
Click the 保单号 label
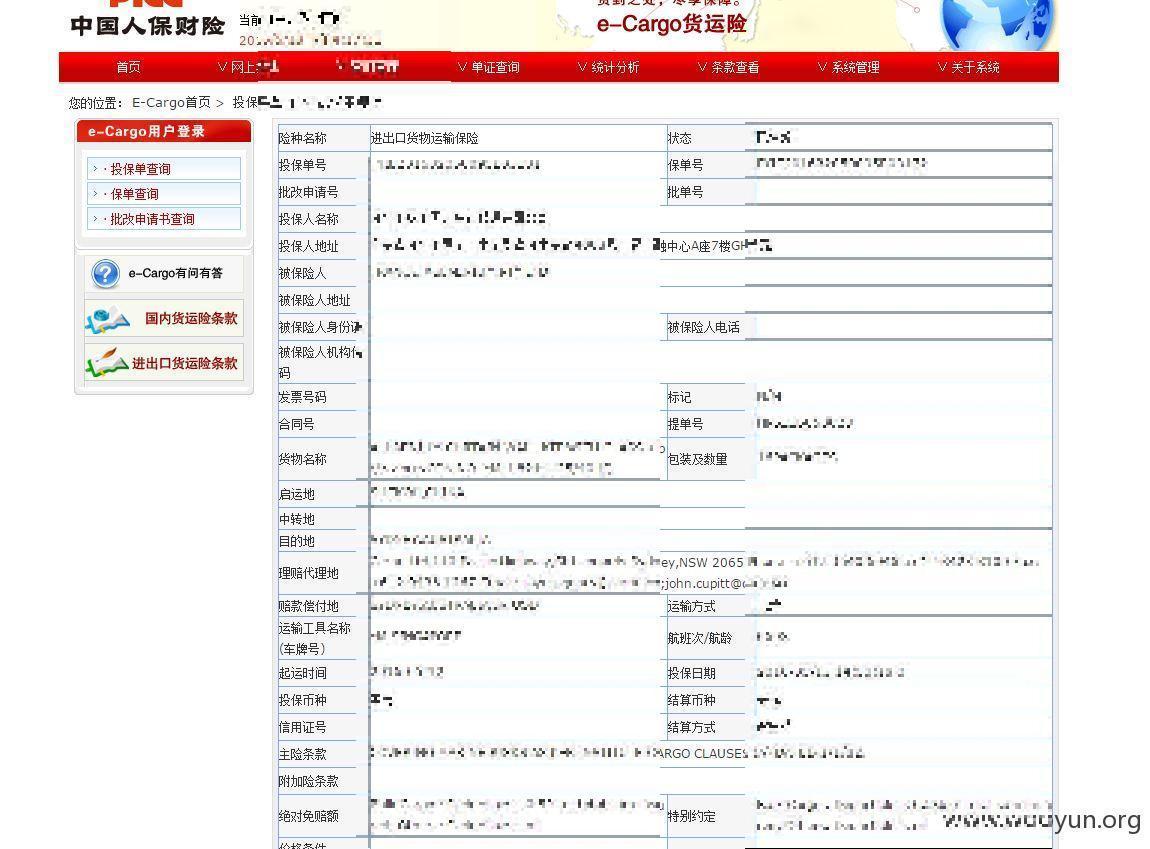point(686,165)
